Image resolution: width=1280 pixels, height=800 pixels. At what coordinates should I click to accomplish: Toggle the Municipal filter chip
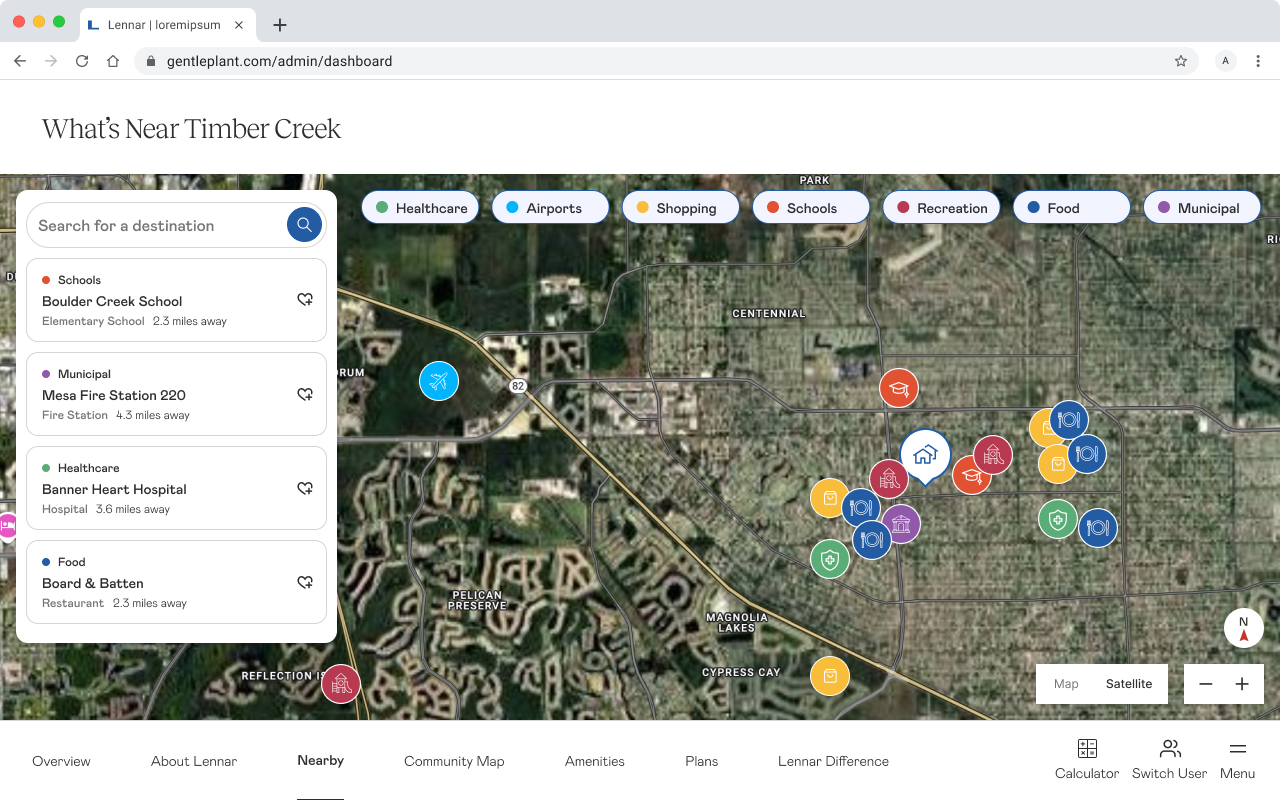[x=1202, y=208]
